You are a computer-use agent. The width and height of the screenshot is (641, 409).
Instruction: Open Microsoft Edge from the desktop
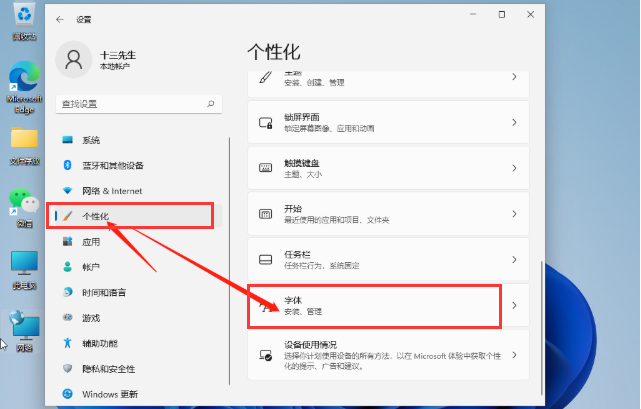[x=23, y=82]
